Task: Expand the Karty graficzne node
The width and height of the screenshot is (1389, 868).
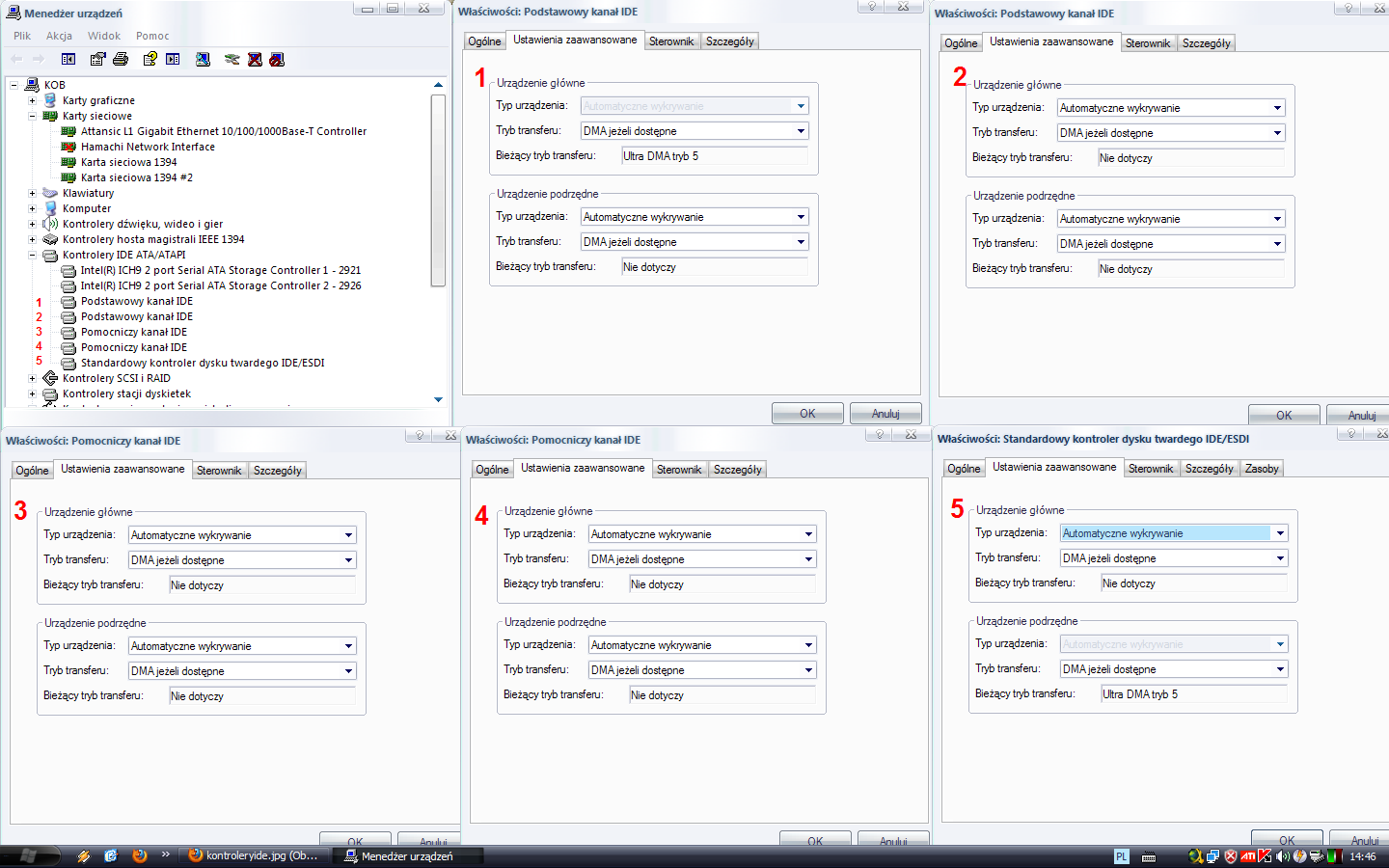Action: 32,100
